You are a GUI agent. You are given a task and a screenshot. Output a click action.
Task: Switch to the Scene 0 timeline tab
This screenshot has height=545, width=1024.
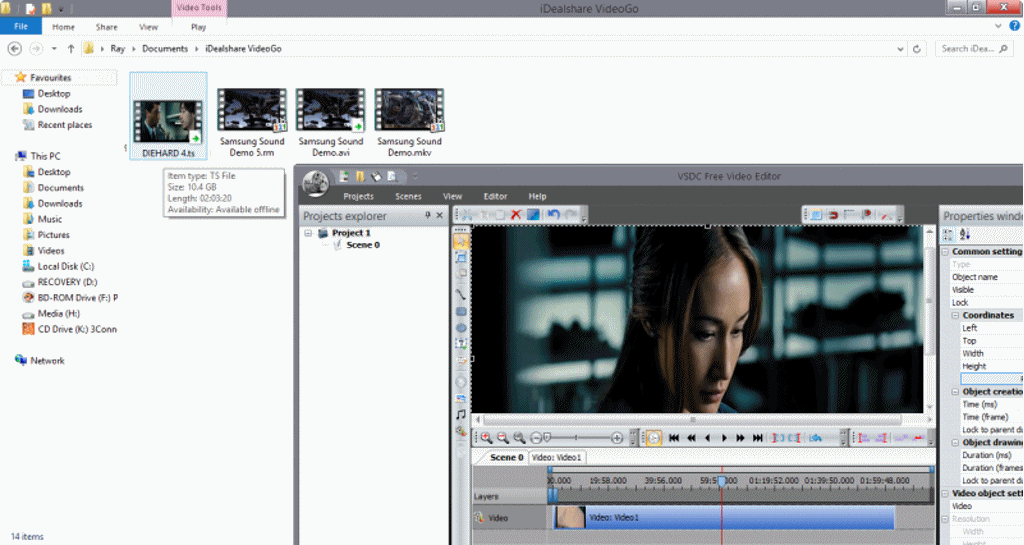point(505,458)
